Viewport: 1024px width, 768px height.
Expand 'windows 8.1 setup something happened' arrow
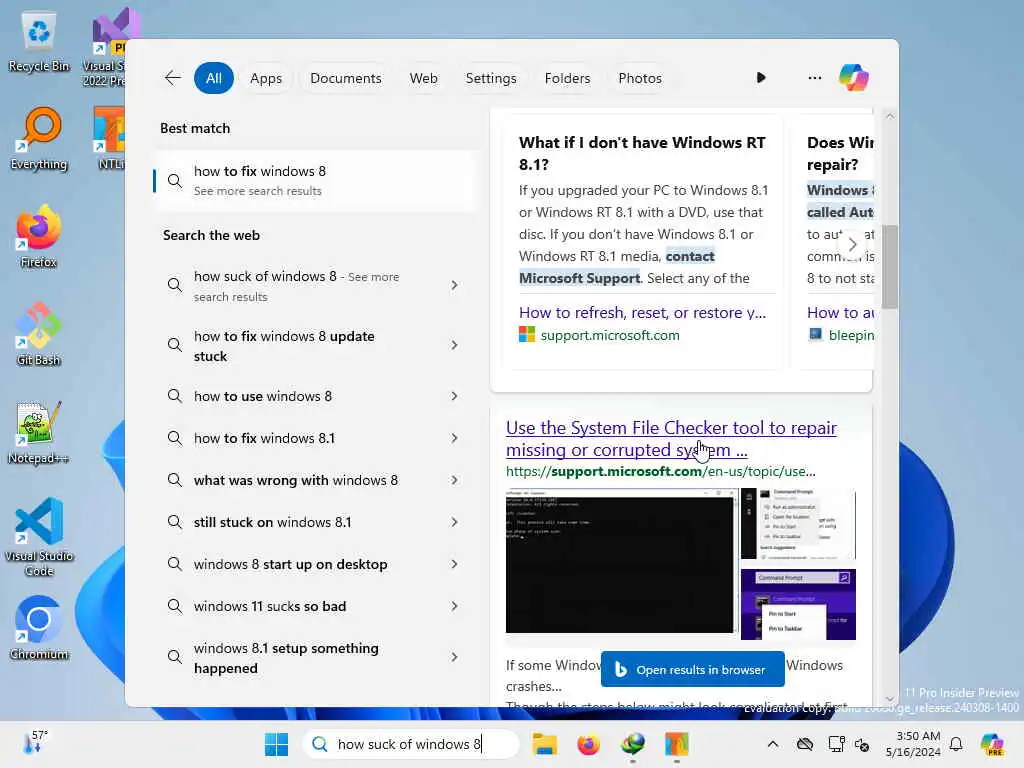(x=455, y=657)
